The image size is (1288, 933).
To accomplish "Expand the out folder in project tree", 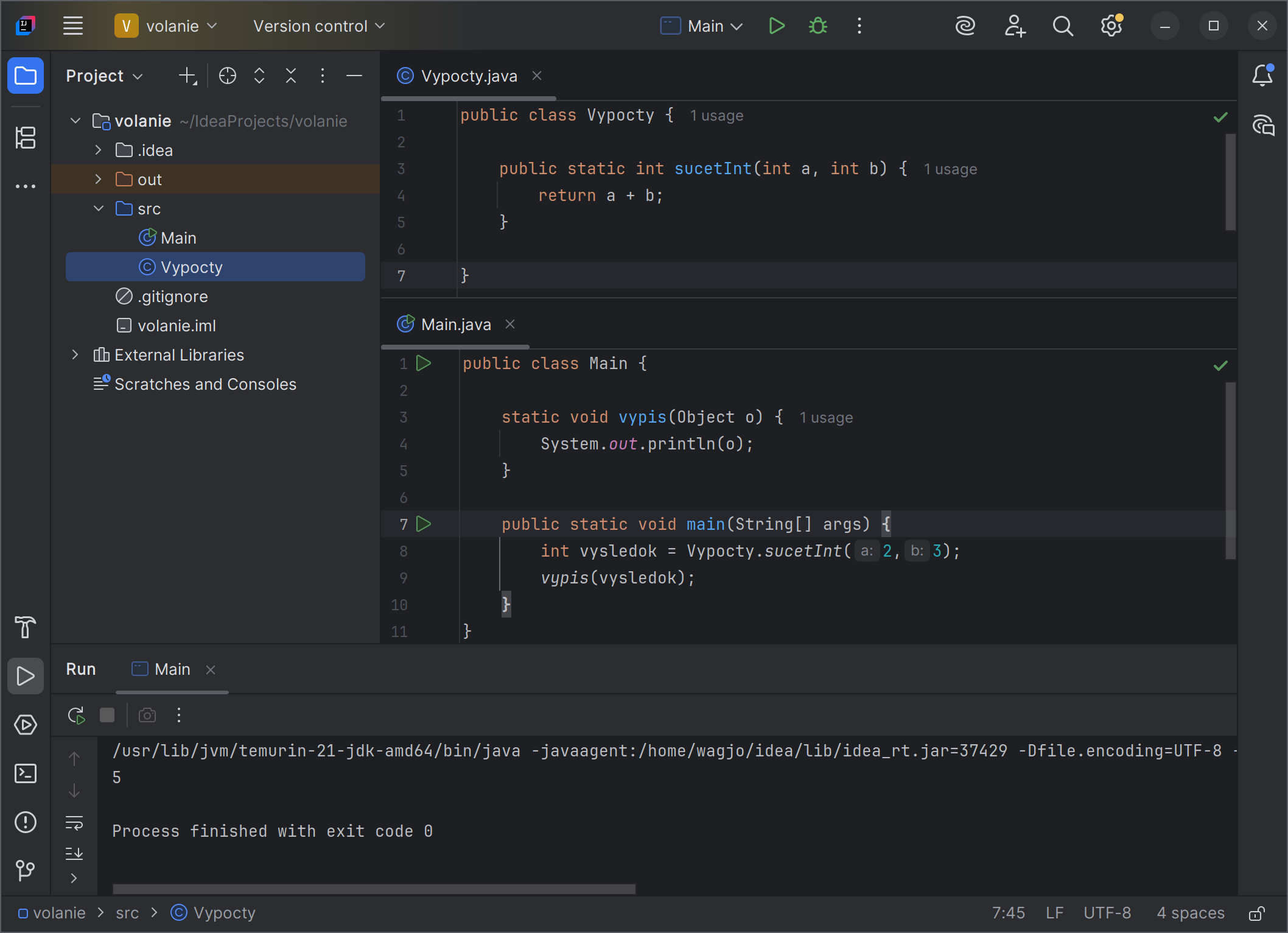I will (98, 179).
